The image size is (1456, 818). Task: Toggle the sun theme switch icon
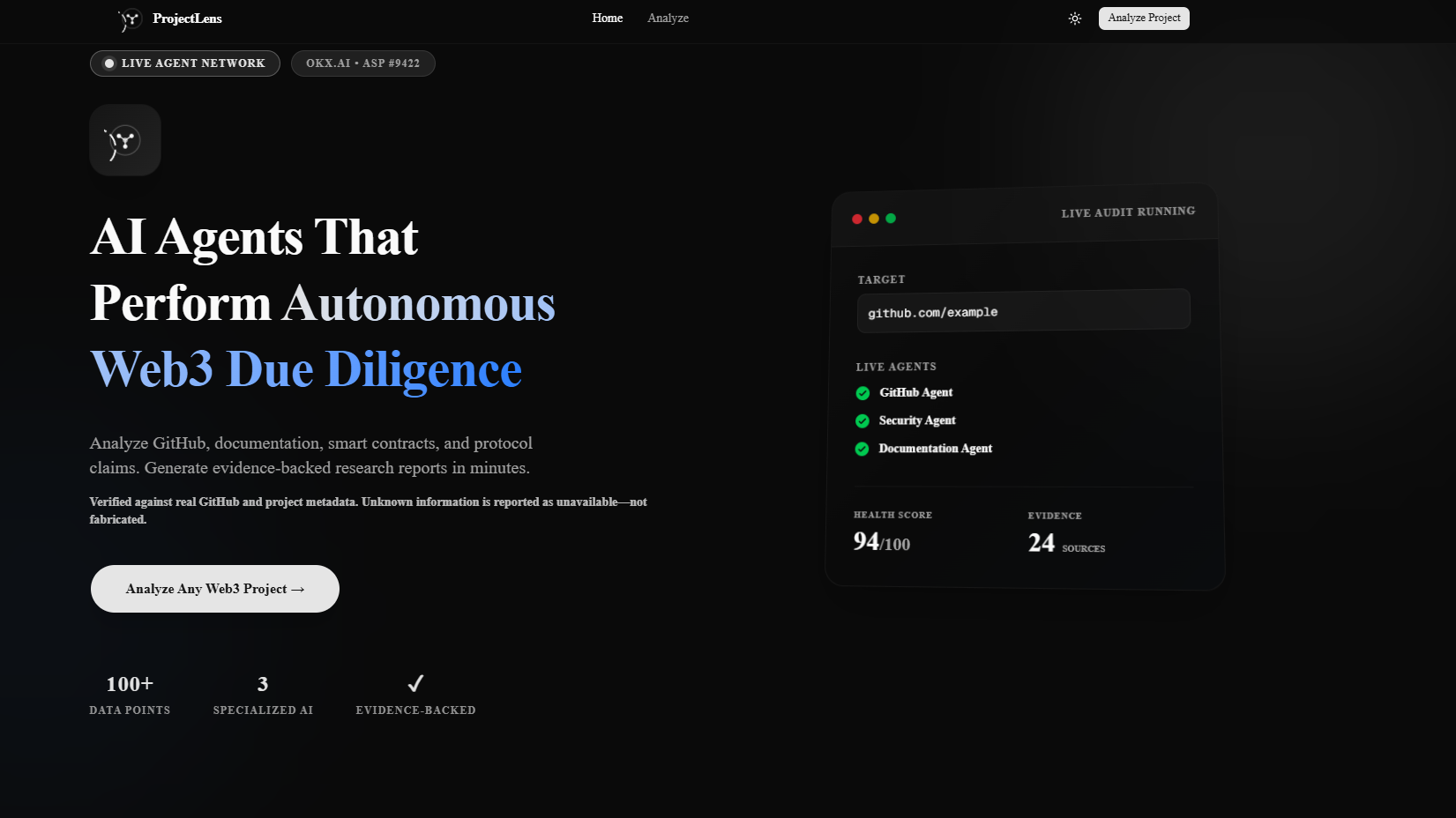click(1074, 19)
